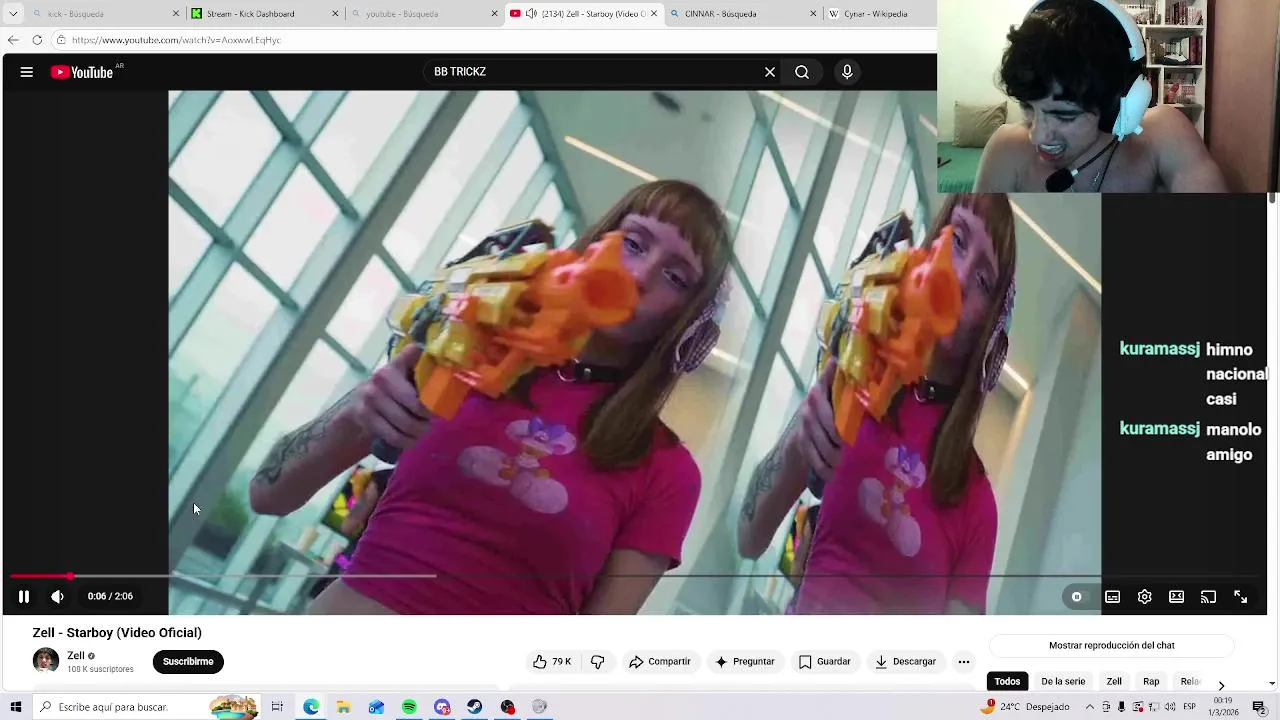Open Steam from the taskbar
The width and height of the screenshot is (1280, 720).
[x=475, y=707]
